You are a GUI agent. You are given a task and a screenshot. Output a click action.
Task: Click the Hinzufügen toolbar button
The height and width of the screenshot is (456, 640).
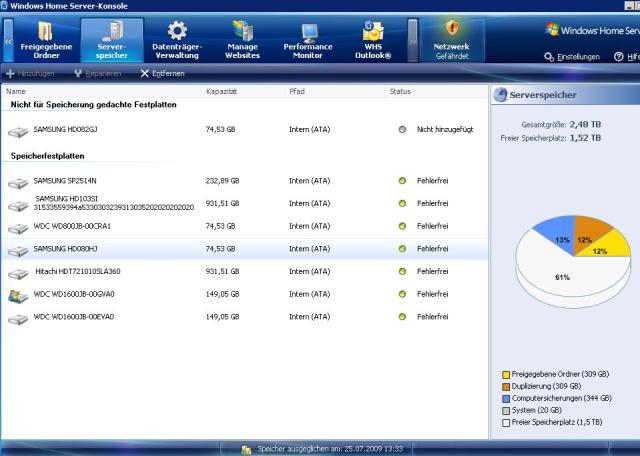(x=32, y=73)
